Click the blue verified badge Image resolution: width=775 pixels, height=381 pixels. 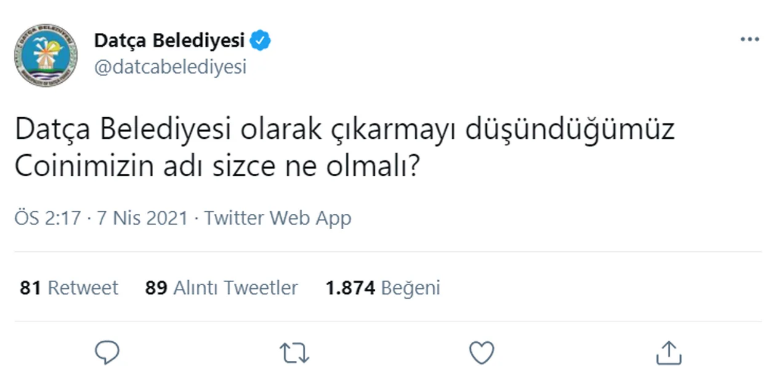260,41
